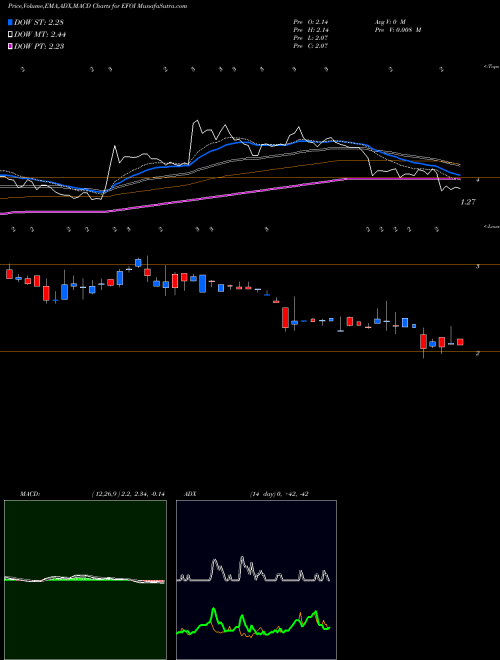
Task: Open the dark blue ADX indicator chart
Action: click(x=256, y=580)
